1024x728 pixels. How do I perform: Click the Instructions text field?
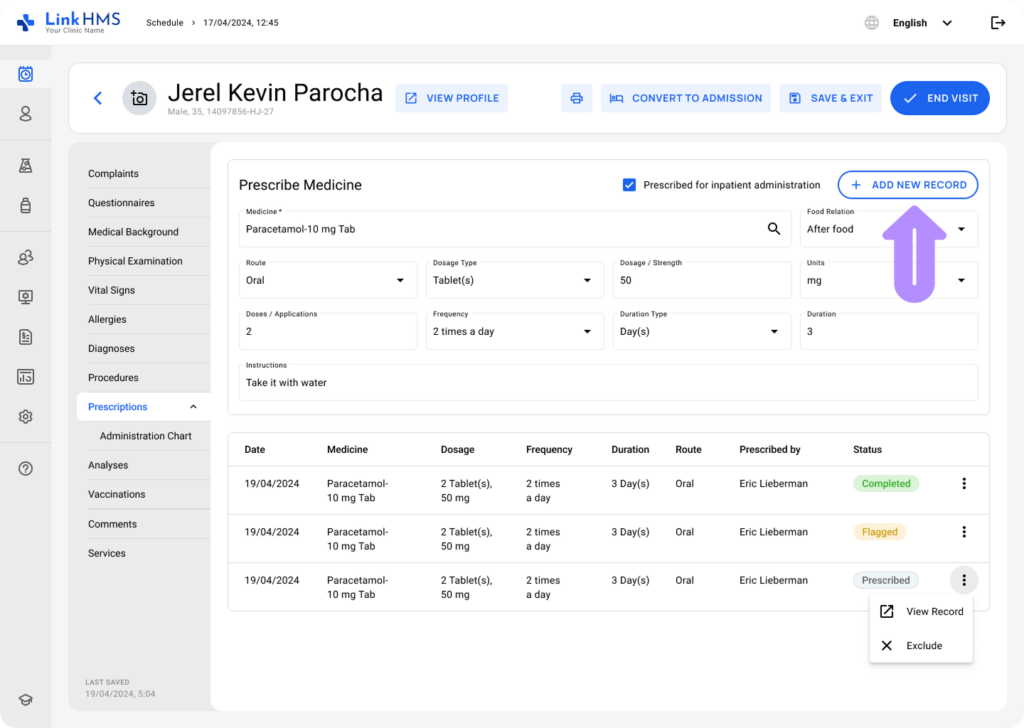[608, 383]
